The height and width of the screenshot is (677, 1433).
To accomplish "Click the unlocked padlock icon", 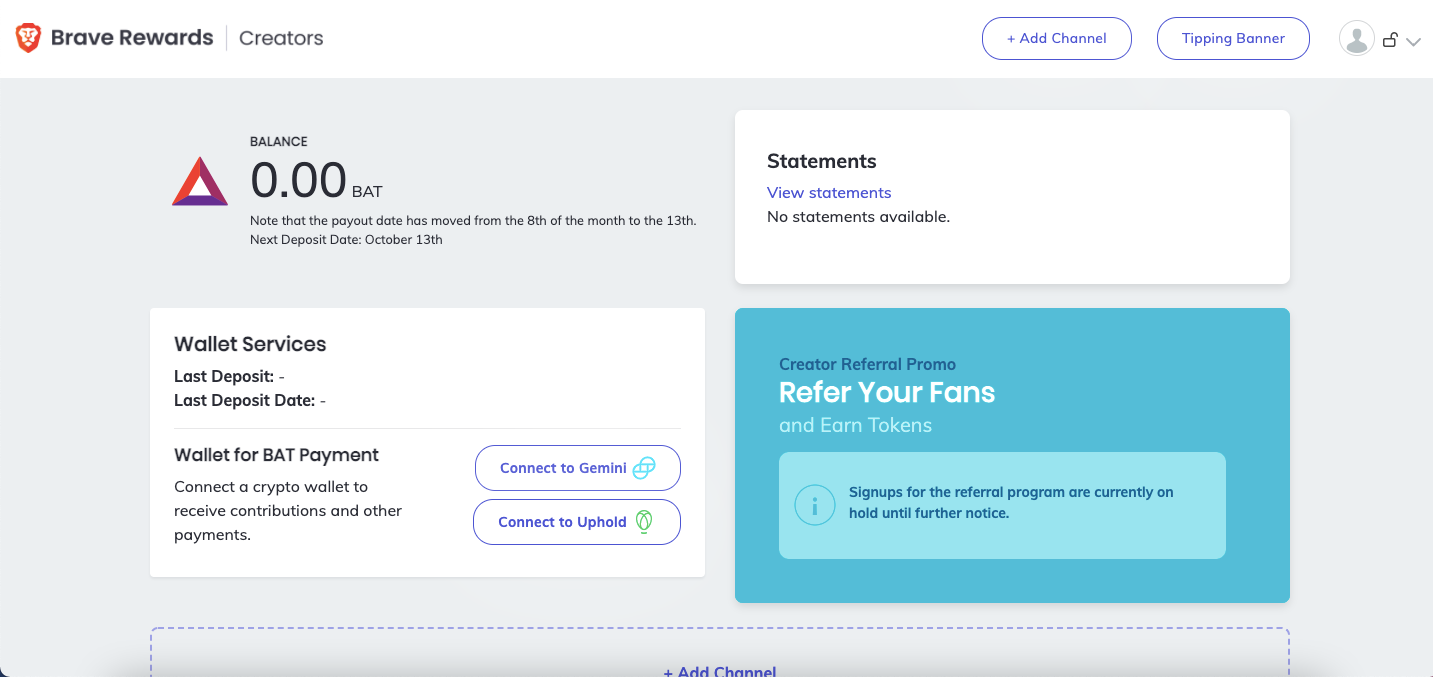I will coord(1390,40).
